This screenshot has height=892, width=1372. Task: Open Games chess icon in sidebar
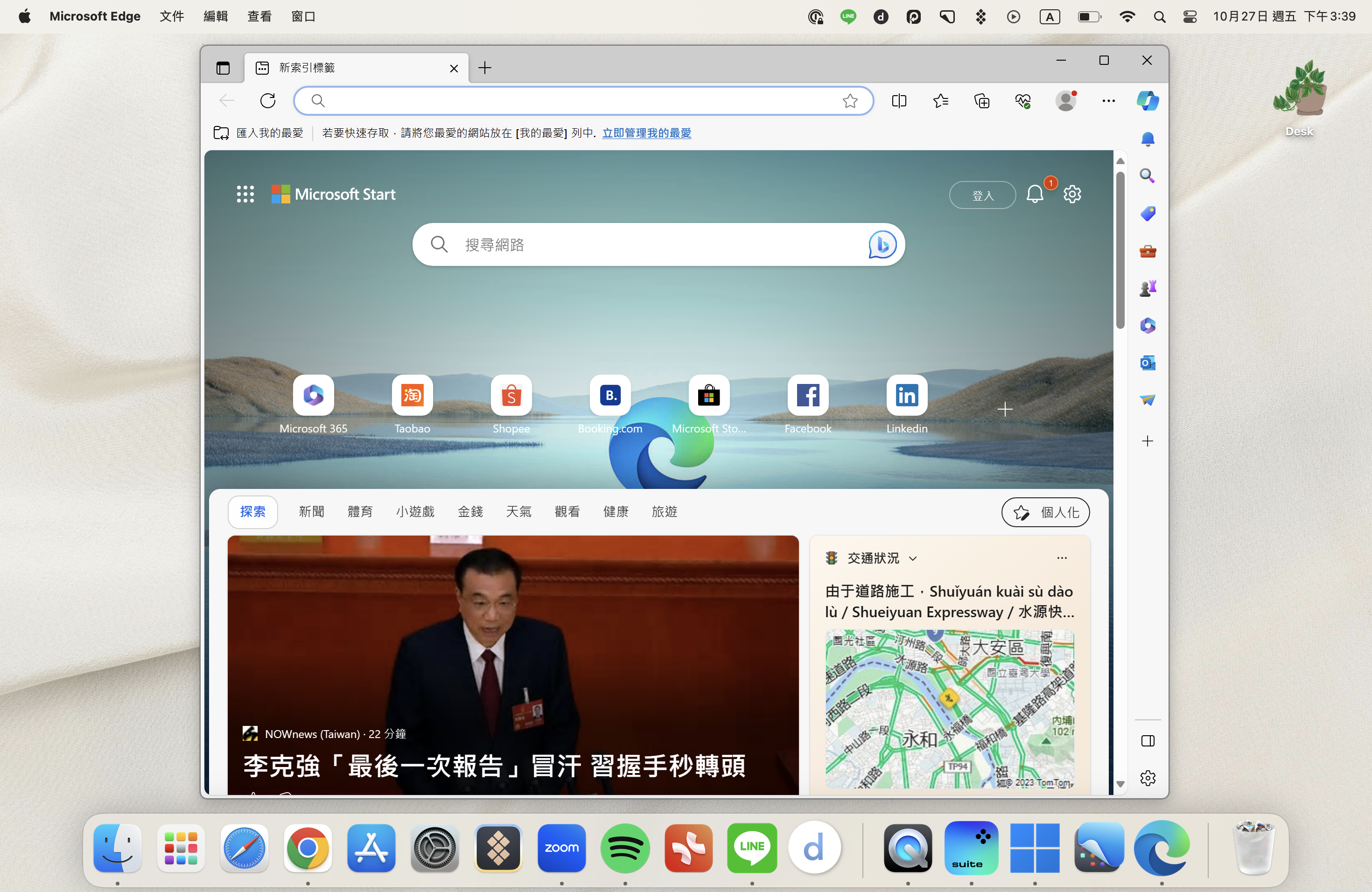click(x=1148, y=288)
